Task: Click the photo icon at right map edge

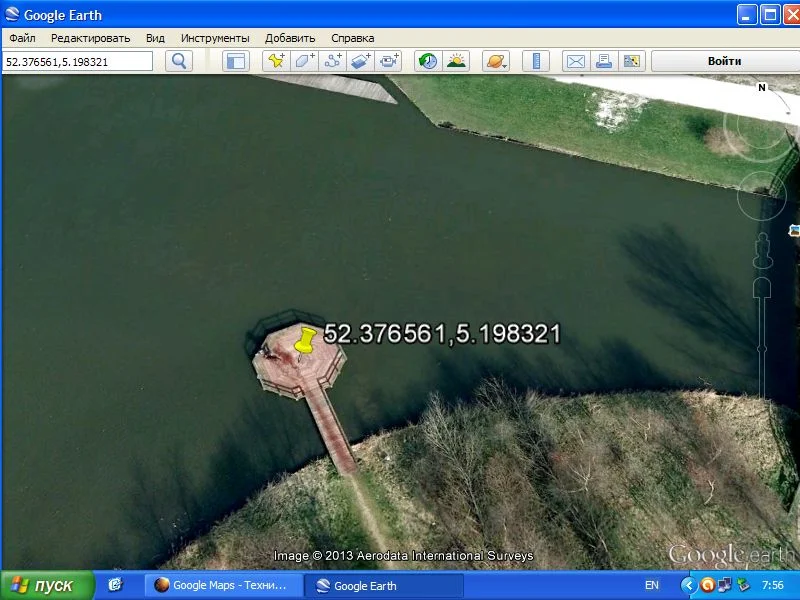Action: (x=794, y=230)
